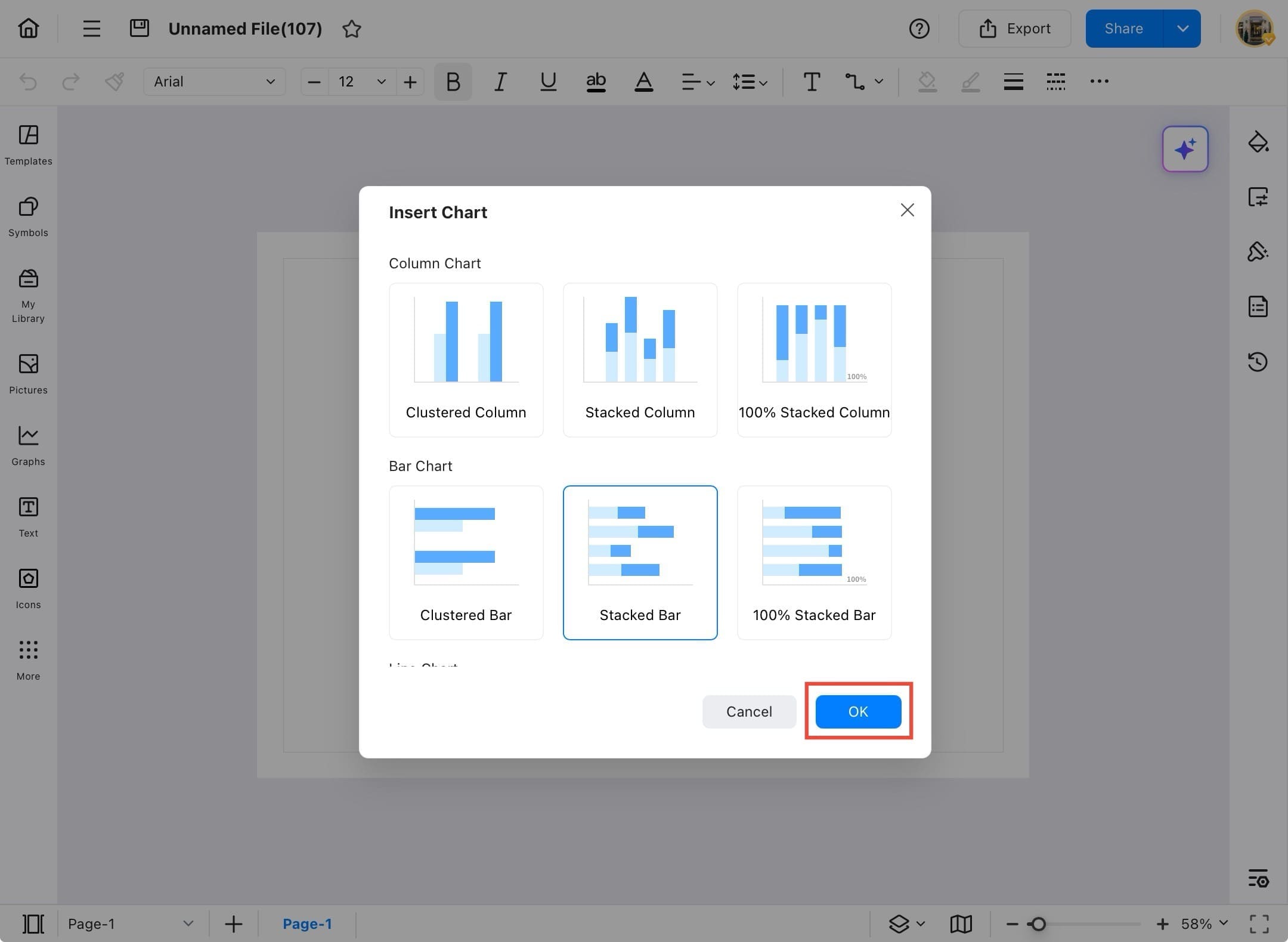Toggle Bold text formatting
1288x942 pixels.
point(453,82)
